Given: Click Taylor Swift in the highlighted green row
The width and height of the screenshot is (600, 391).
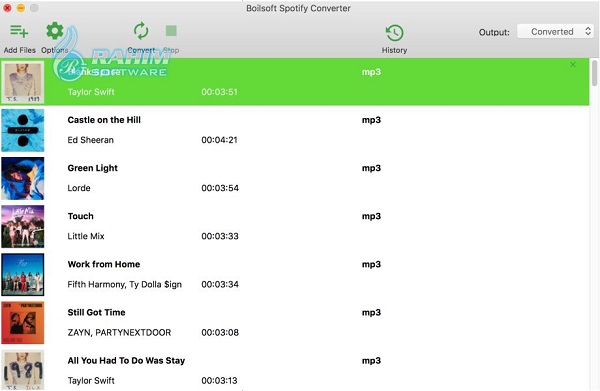Looking at the screenshot, I should click(91, 92).
